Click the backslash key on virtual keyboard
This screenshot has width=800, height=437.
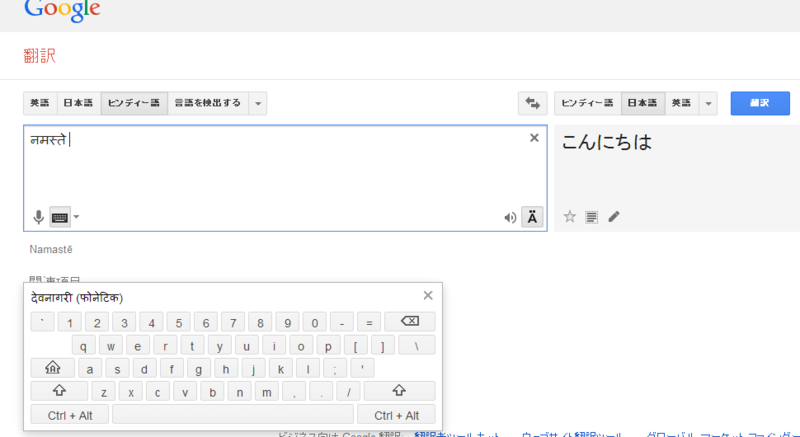click(416, 345)
